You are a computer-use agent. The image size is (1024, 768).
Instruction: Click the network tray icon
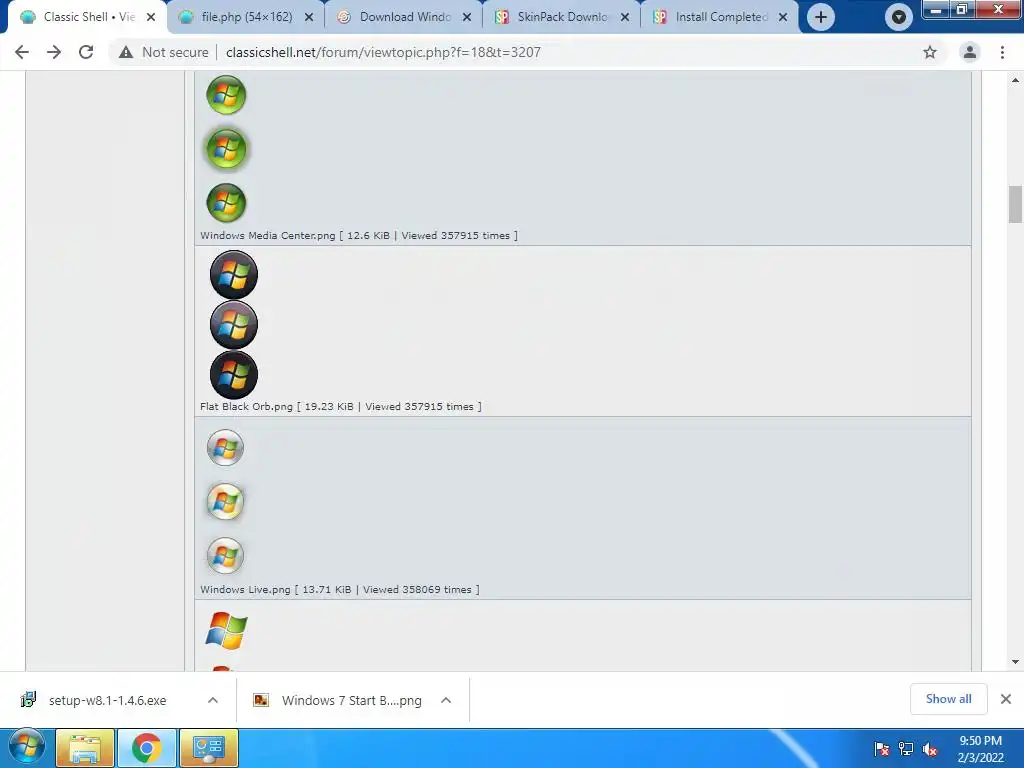click(x=906, y=749)
